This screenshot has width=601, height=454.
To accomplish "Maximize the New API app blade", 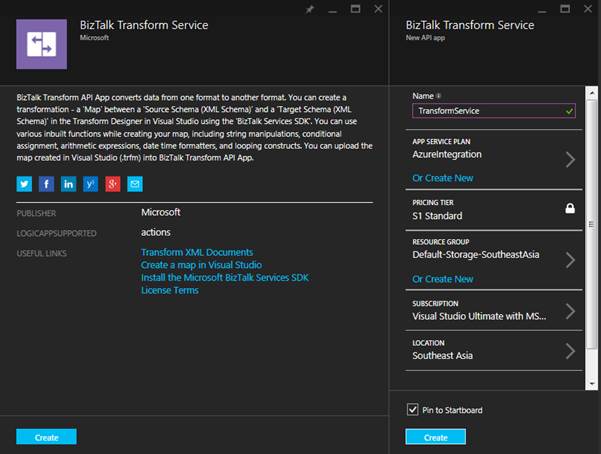I will pos(565,9).
